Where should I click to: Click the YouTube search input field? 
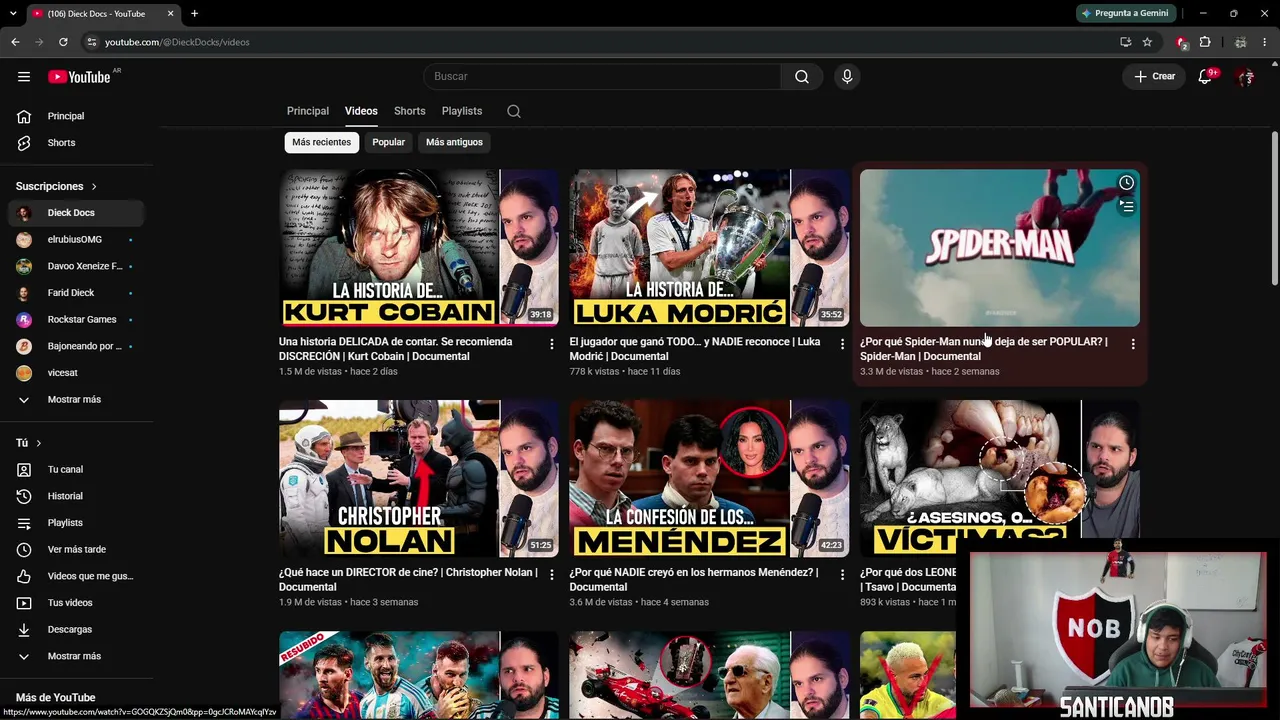(603, 77)
